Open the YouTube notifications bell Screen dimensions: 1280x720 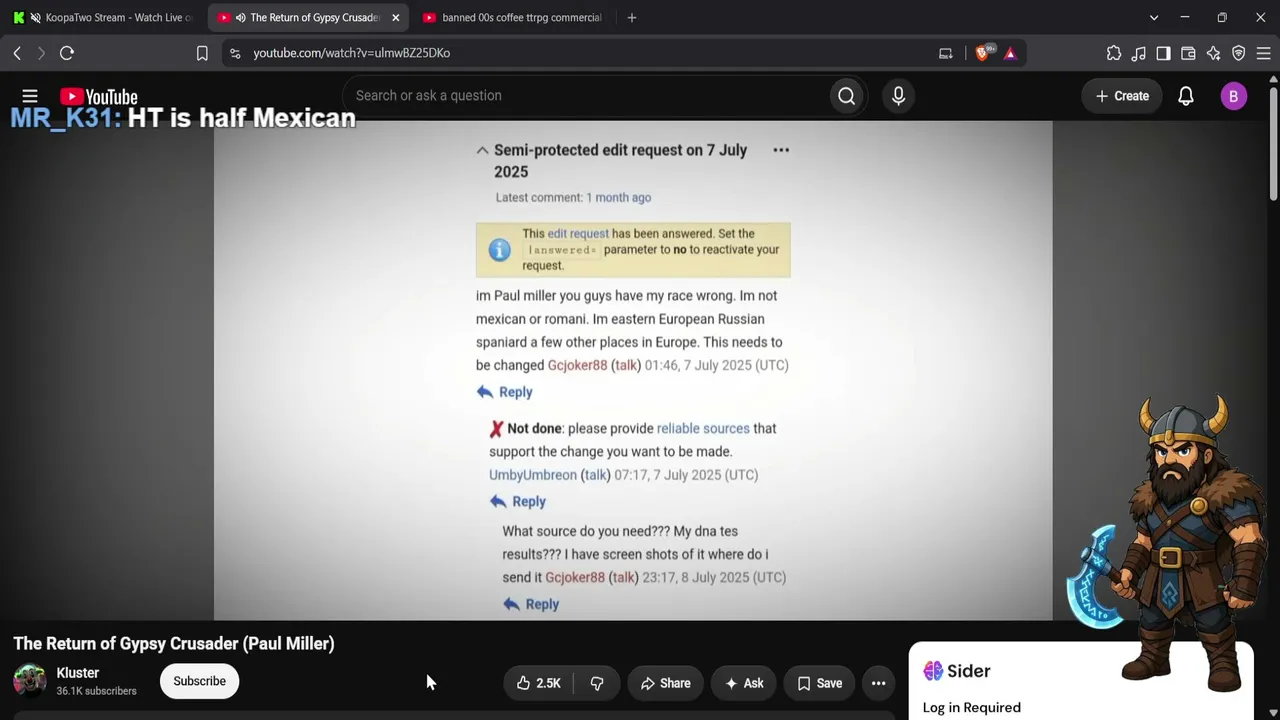click(x=1186, y=96)
